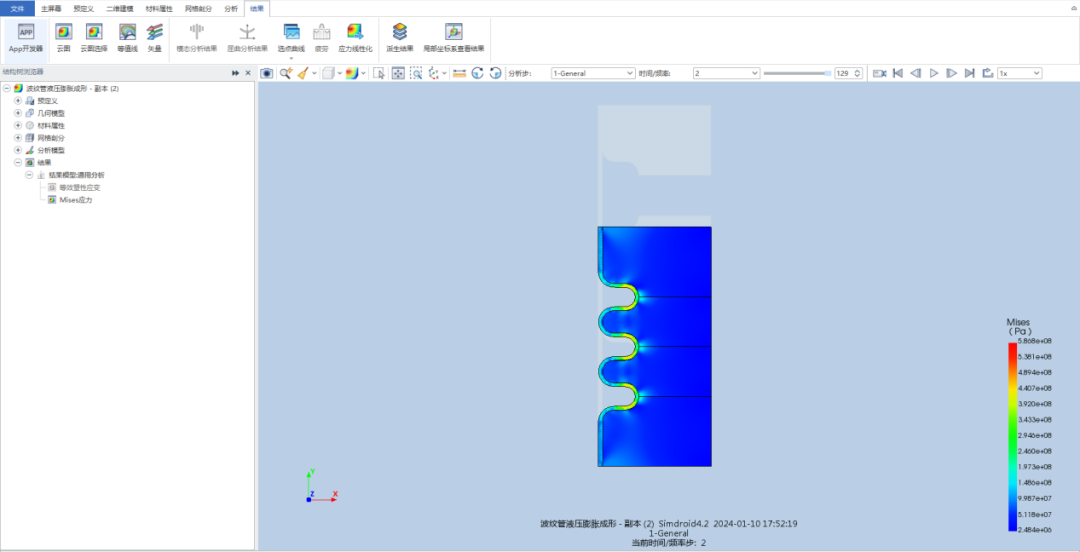Click the fit-to-view icon

(398, 73)
